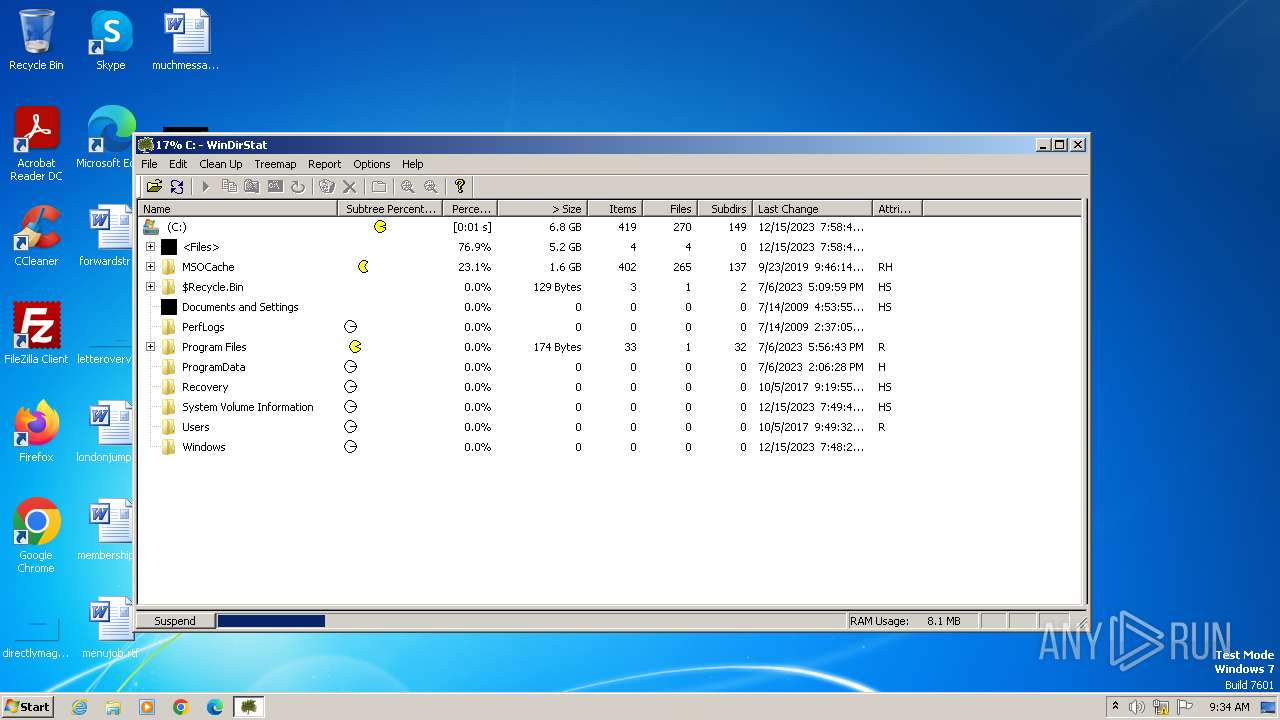Open the Report menu
This screenshot has height=720, width=1280.
click(x=325, y=164)
